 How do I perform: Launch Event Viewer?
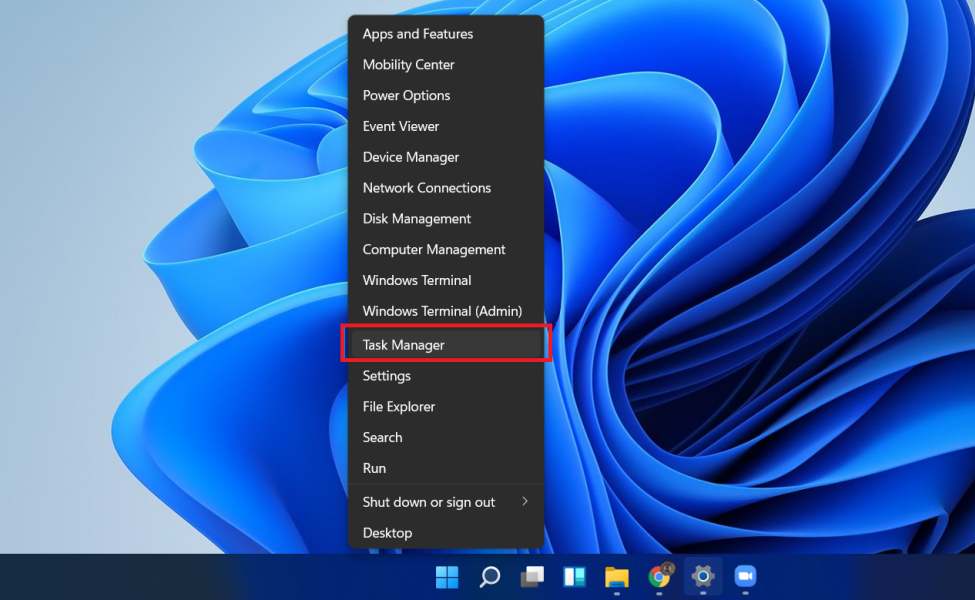pyautogui.click(x=446, y=126)
